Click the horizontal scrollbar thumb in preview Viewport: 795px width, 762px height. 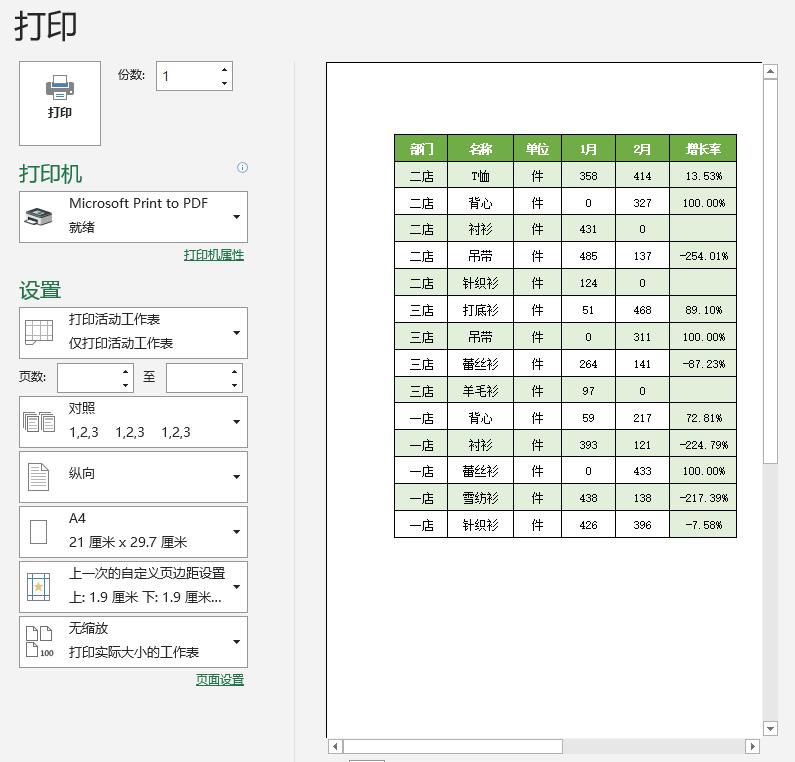click(x=453, y=746)
